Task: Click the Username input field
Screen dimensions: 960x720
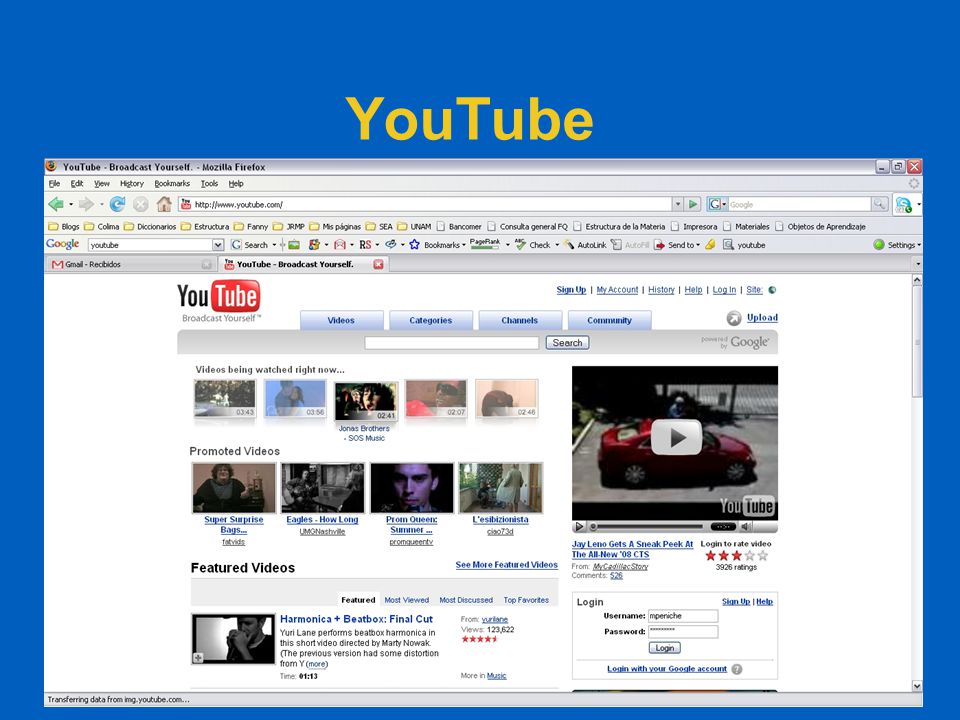Action: tap(683, 616)
